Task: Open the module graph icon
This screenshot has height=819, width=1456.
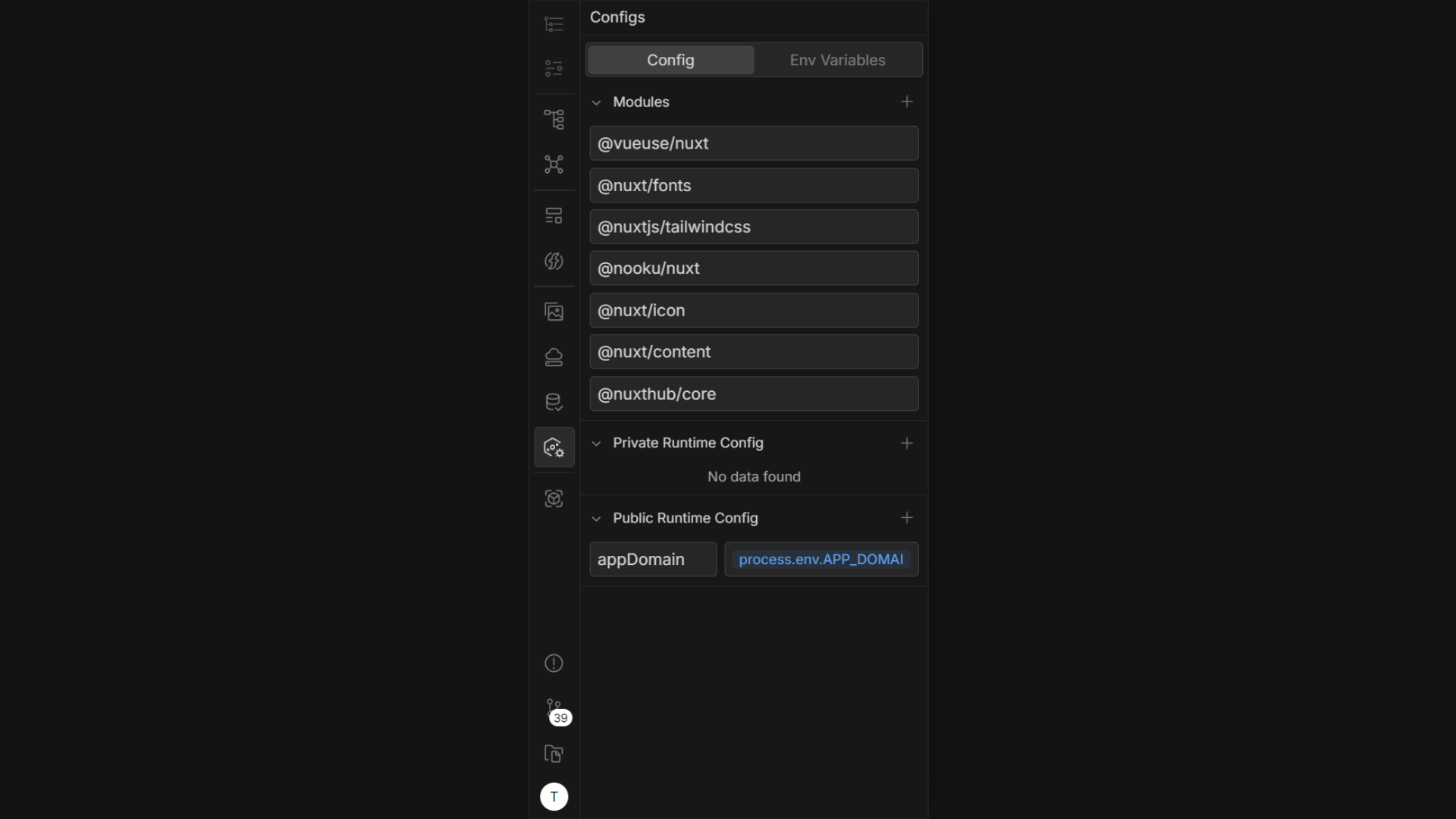Action: tap(554, 165)
